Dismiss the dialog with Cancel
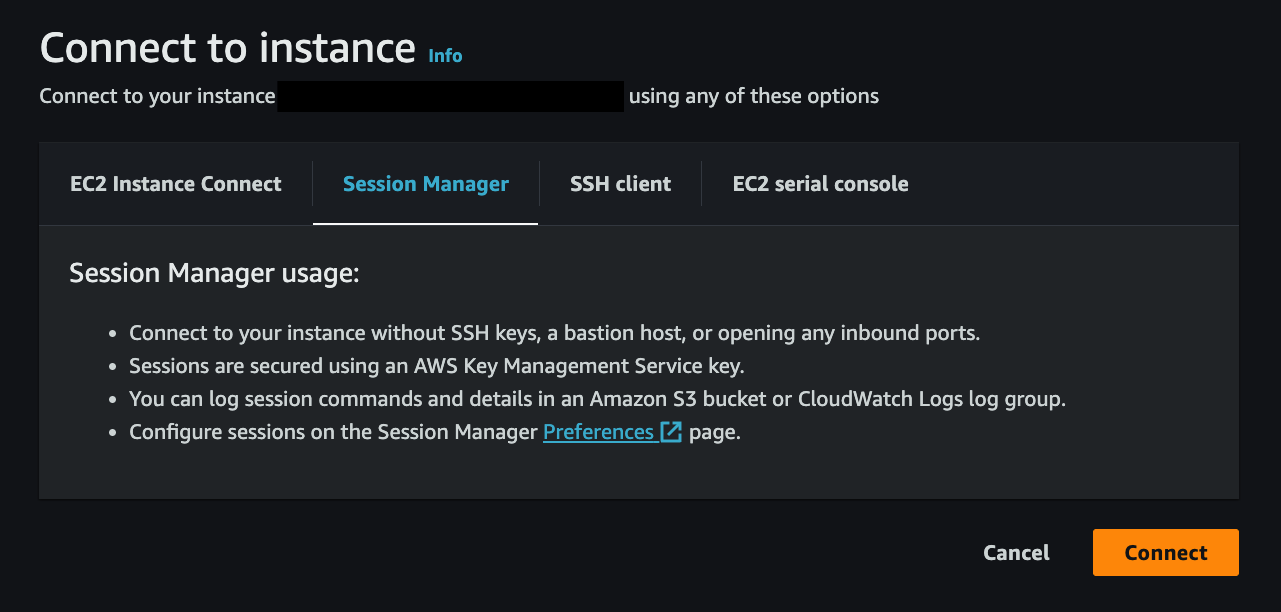Viewport: 1281px width, 612px height. 1015,552
